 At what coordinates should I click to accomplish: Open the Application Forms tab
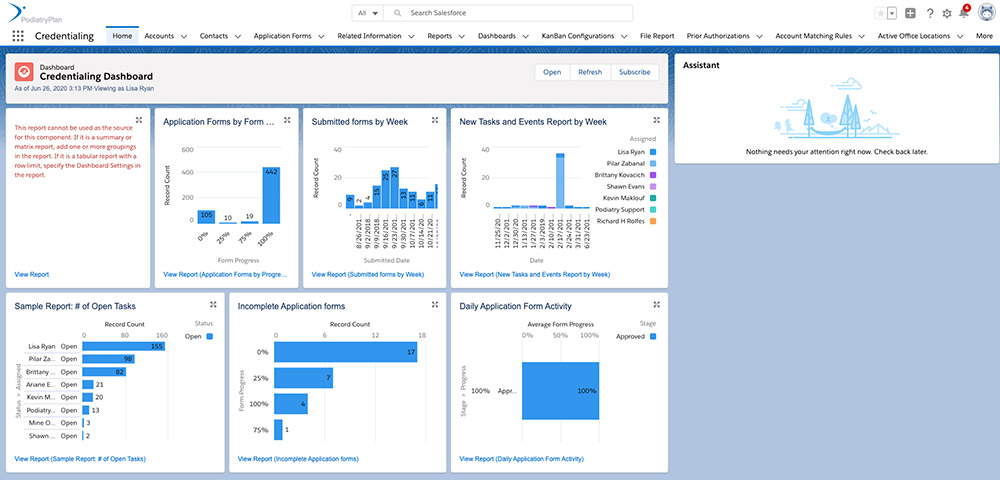click(281, 36)
